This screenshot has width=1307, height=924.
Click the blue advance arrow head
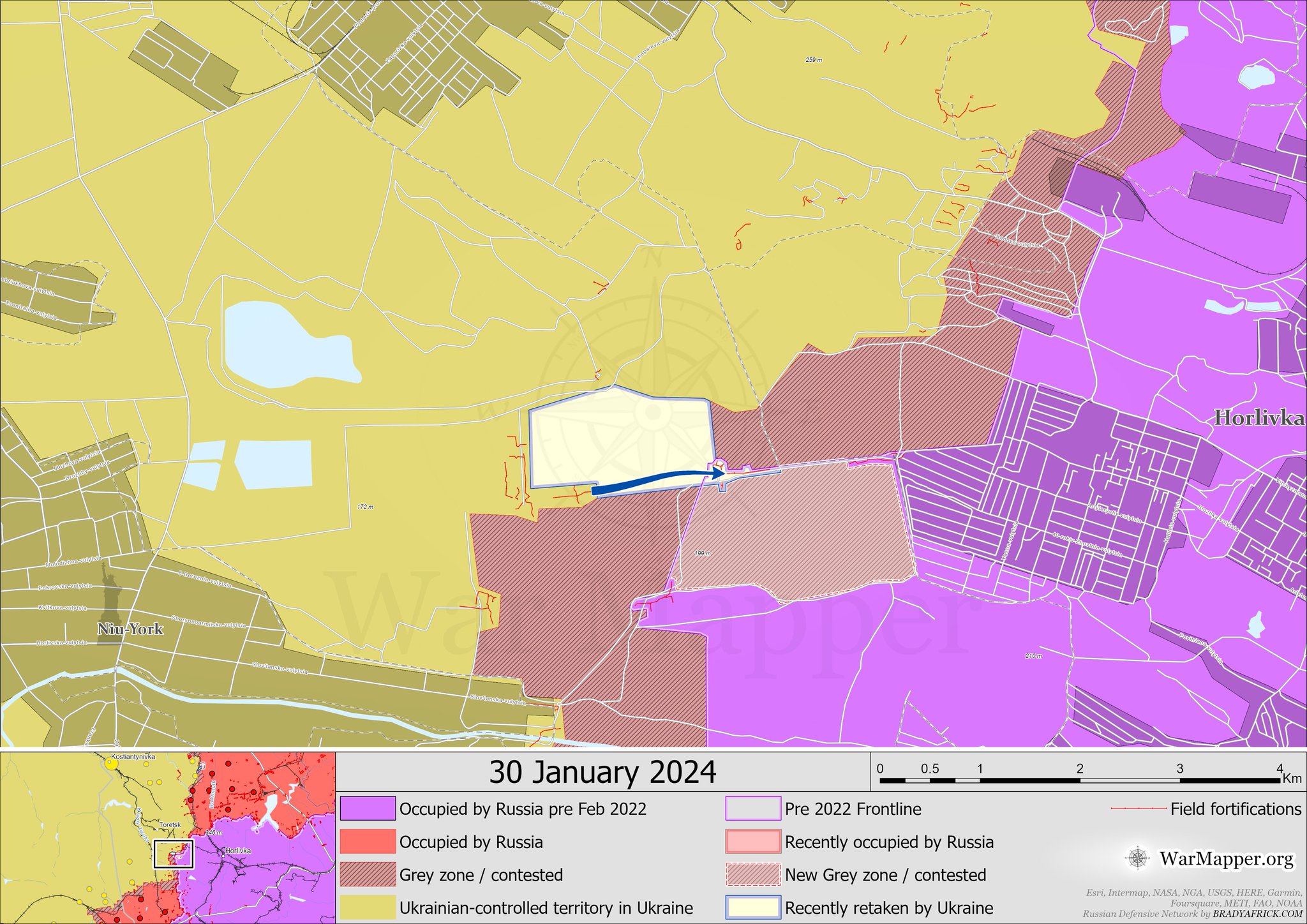point(719,473)
